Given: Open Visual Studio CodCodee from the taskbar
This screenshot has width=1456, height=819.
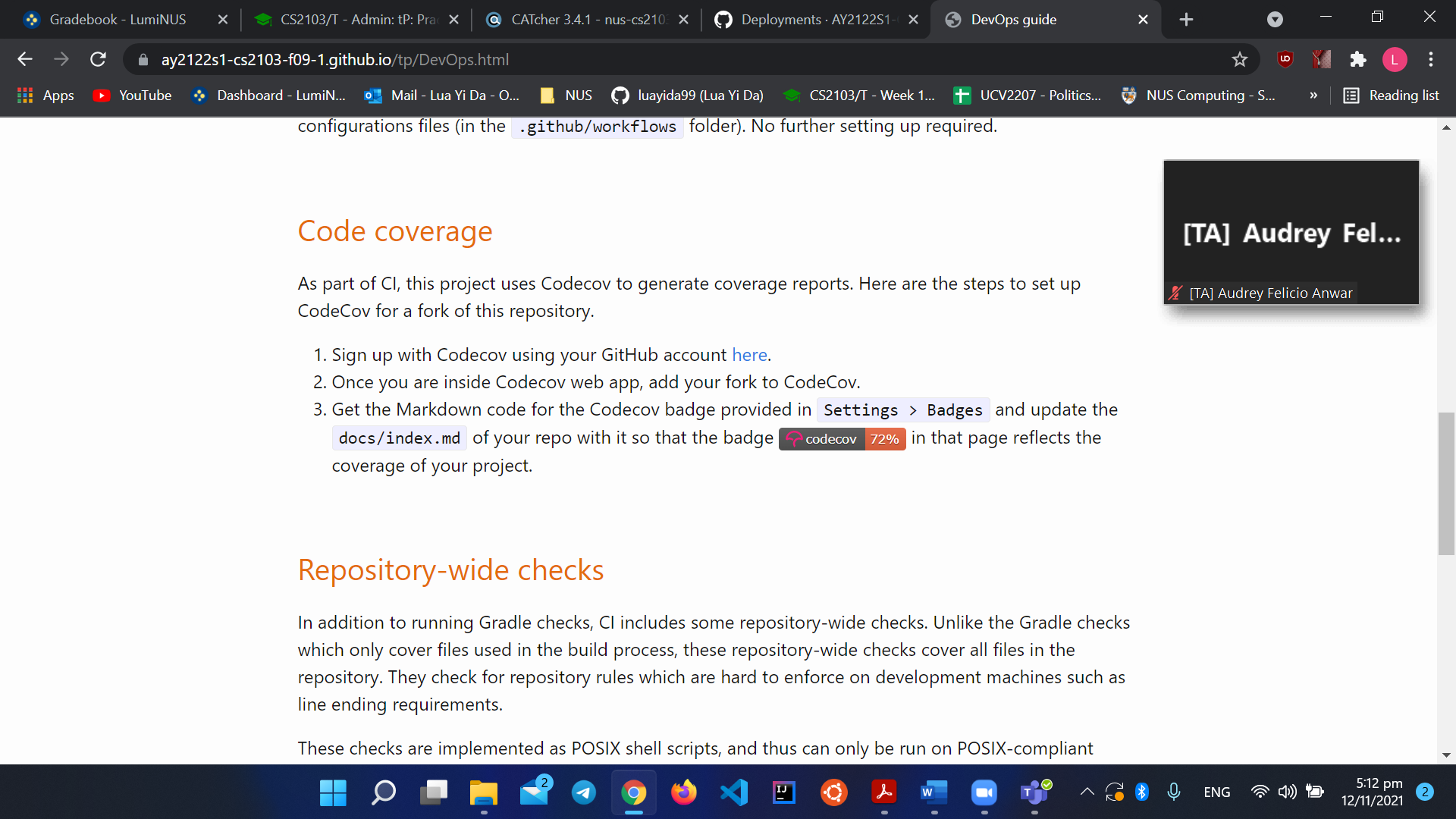Looking at the screenshot, I should (x=733, y=792).
